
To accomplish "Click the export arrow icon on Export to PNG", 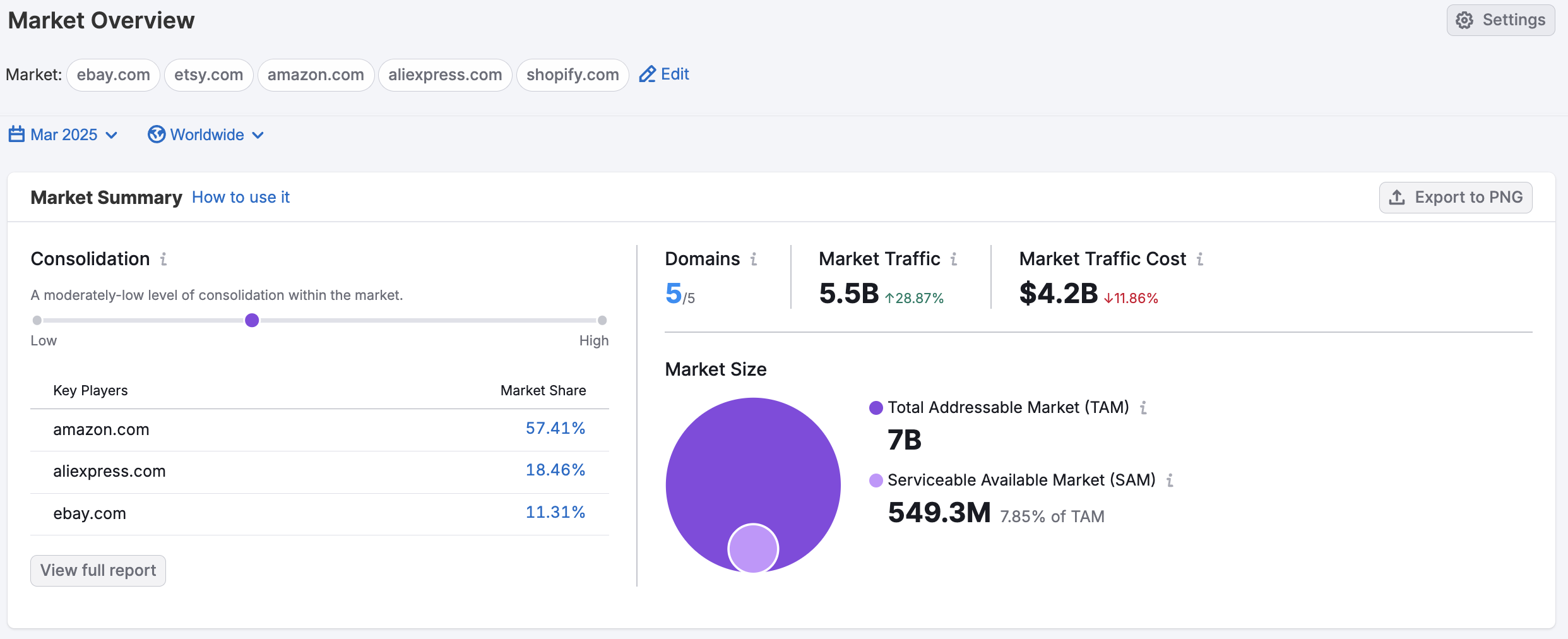I will click(1398, 197).
